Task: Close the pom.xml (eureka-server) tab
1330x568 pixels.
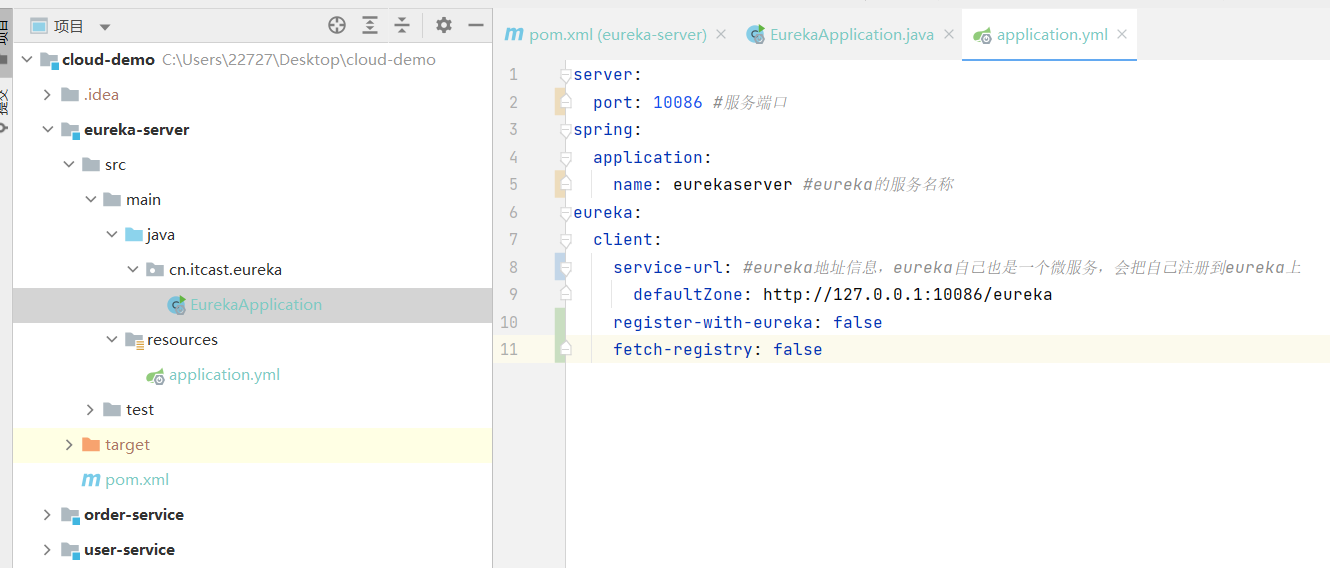Action: (721, 35)
